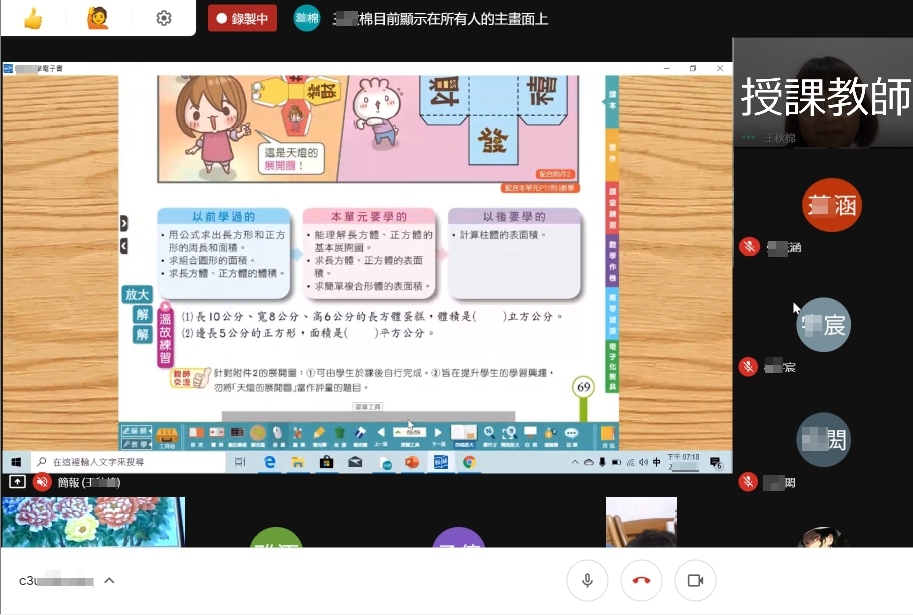Expand the meeting details chevron at bottom left
The height and width of the screenshot is (615, 913).
tap(109, 580)
